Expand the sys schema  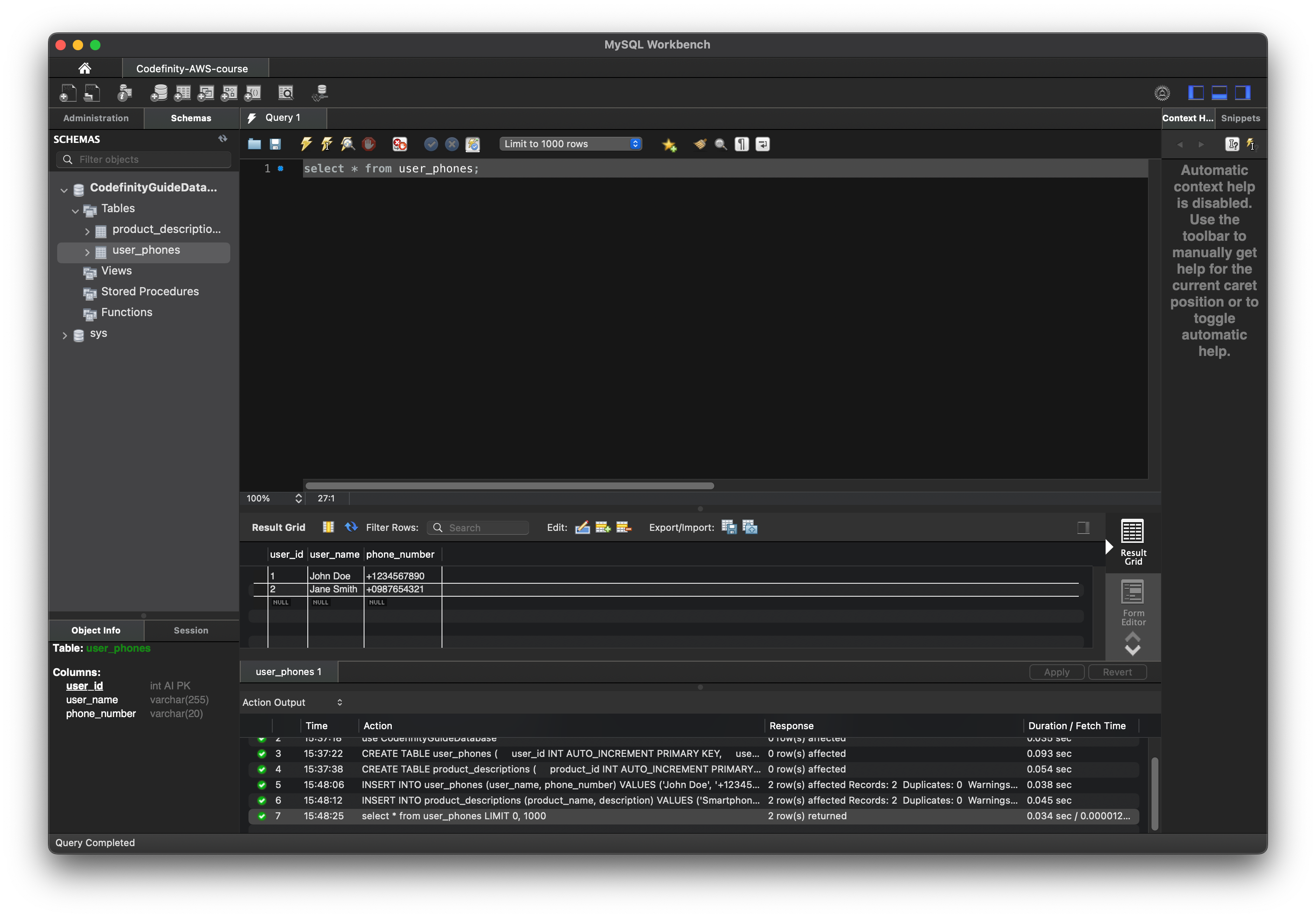64,336
